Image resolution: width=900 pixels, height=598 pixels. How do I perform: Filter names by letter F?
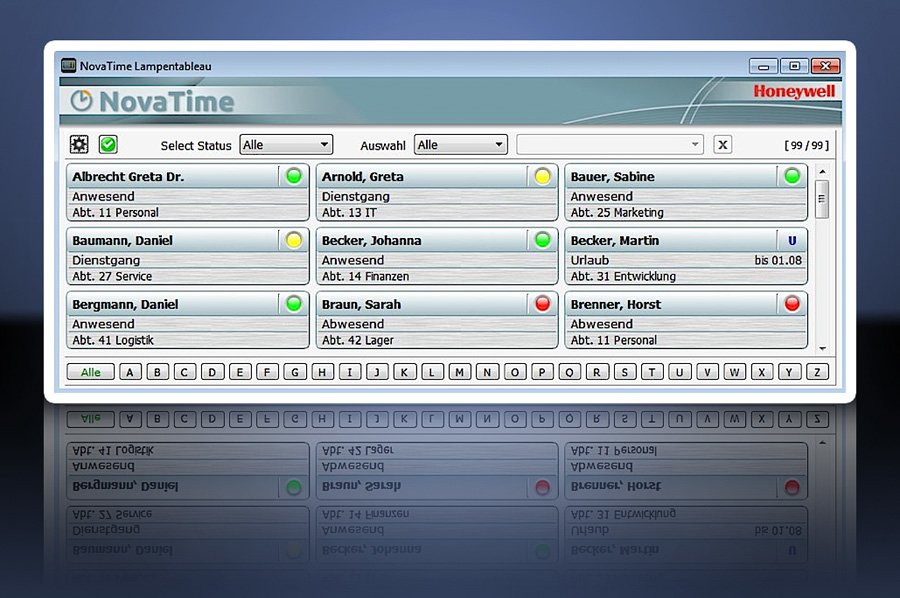coord(267,372)
